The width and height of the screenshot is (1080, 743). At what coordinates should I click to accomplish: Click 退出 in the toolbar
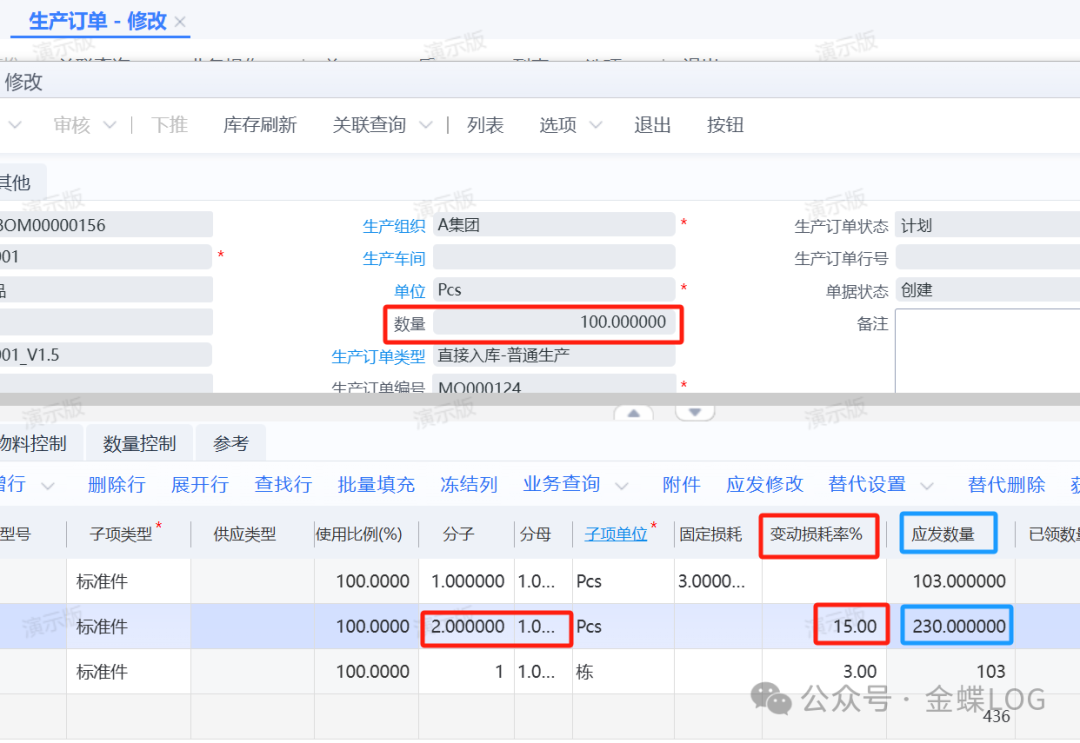click(x=652, y=125)
